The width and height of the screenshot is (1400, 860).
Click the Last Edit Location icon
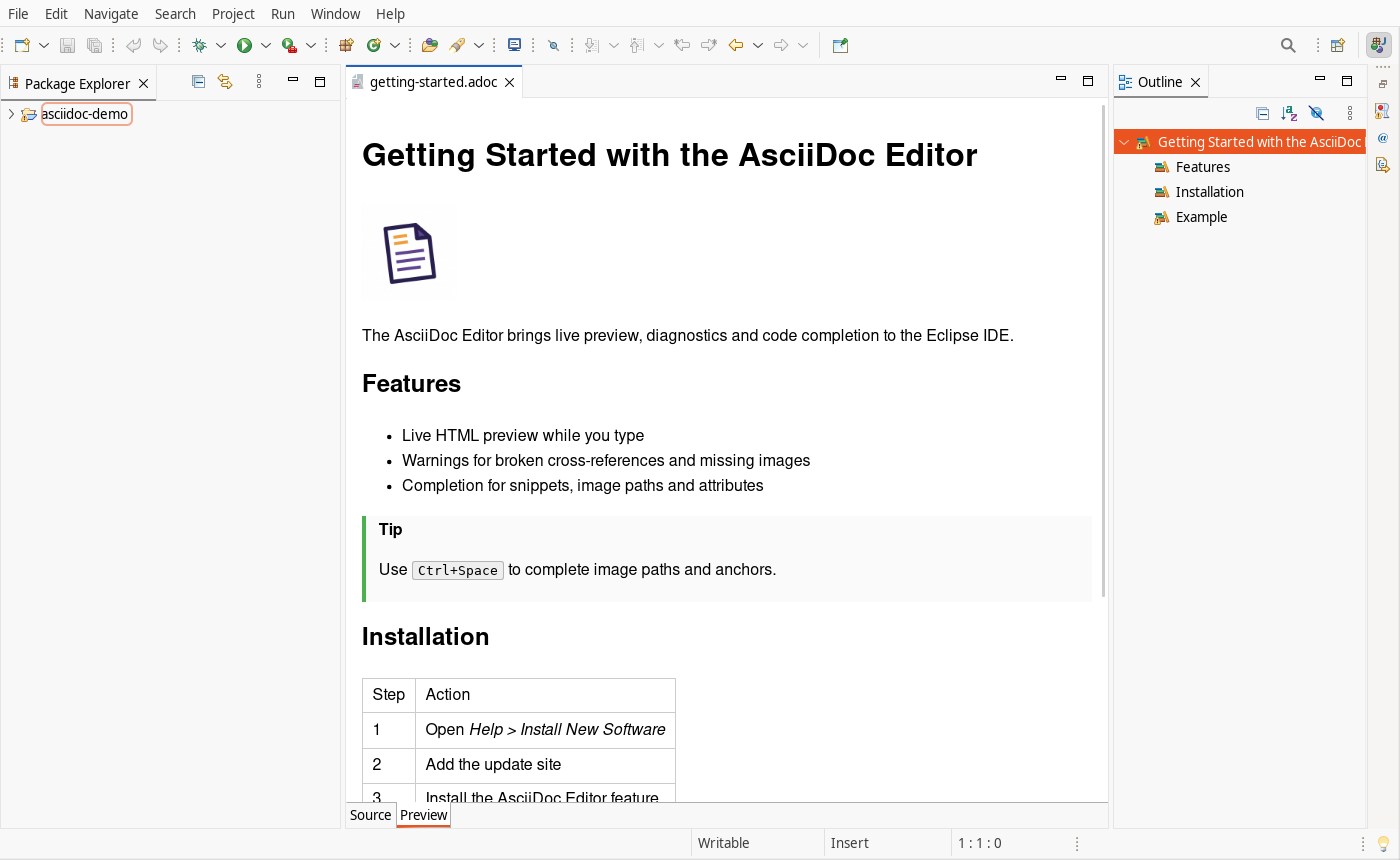682,45
